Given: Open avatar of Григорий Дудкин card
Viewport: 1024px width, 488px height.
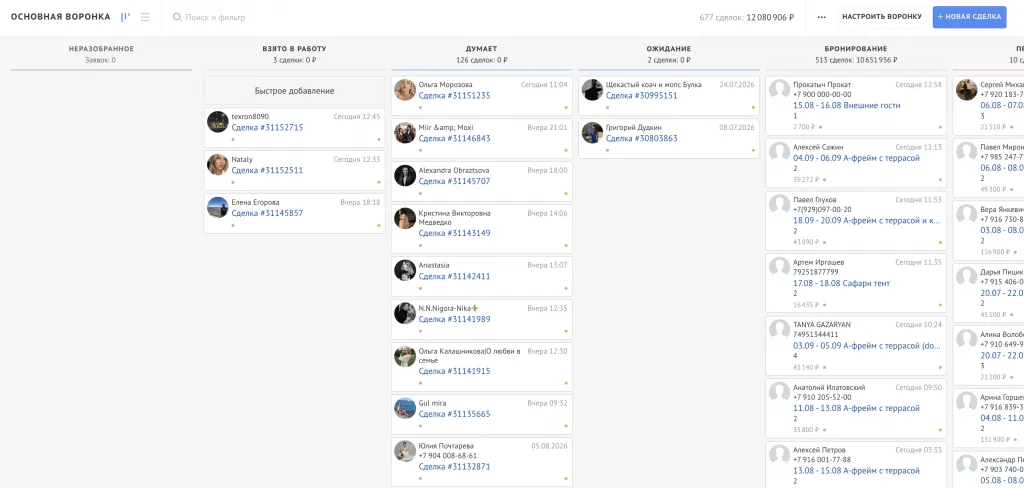Looking at the screenshot, I should [592, 133].
